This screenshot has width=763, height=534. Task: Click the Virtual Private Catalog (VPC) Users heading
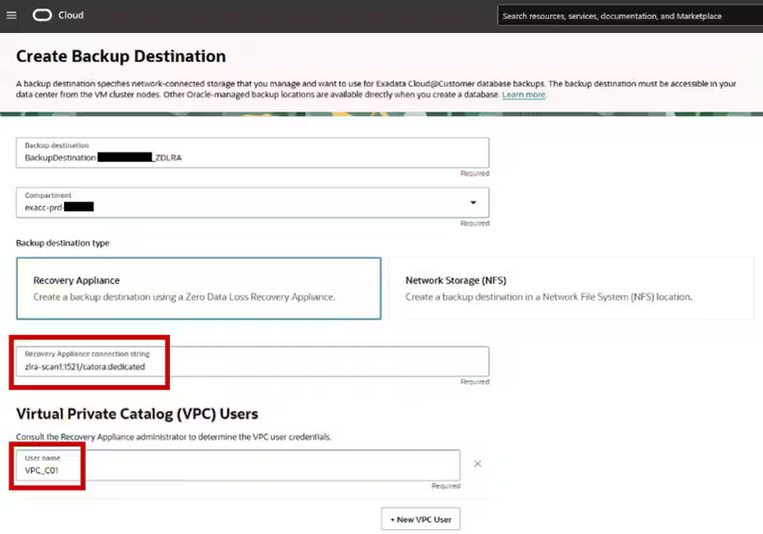coord(137,414)
